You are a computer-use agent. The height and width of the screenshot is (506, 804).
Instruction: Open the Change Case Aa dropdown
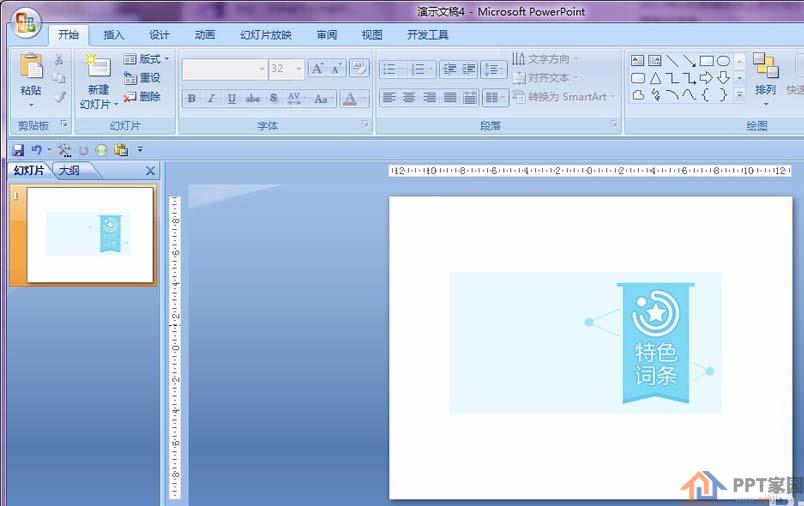pos(324,98)
